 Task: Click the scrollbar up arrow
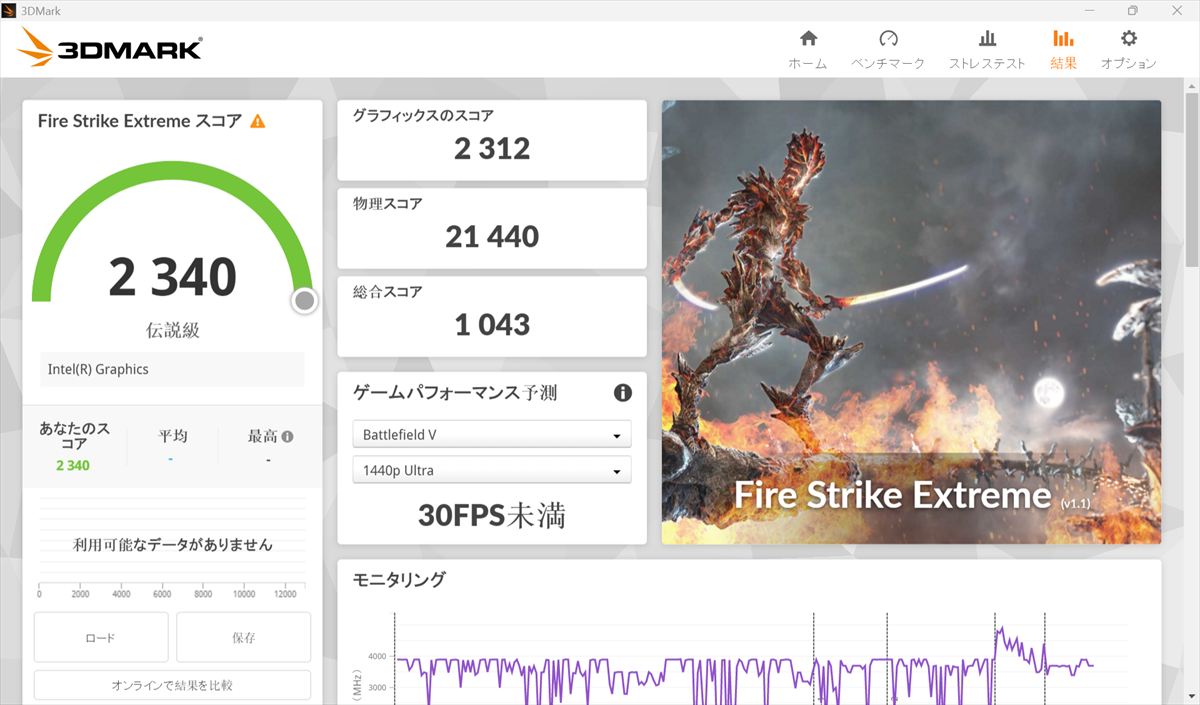[1191, 86]
